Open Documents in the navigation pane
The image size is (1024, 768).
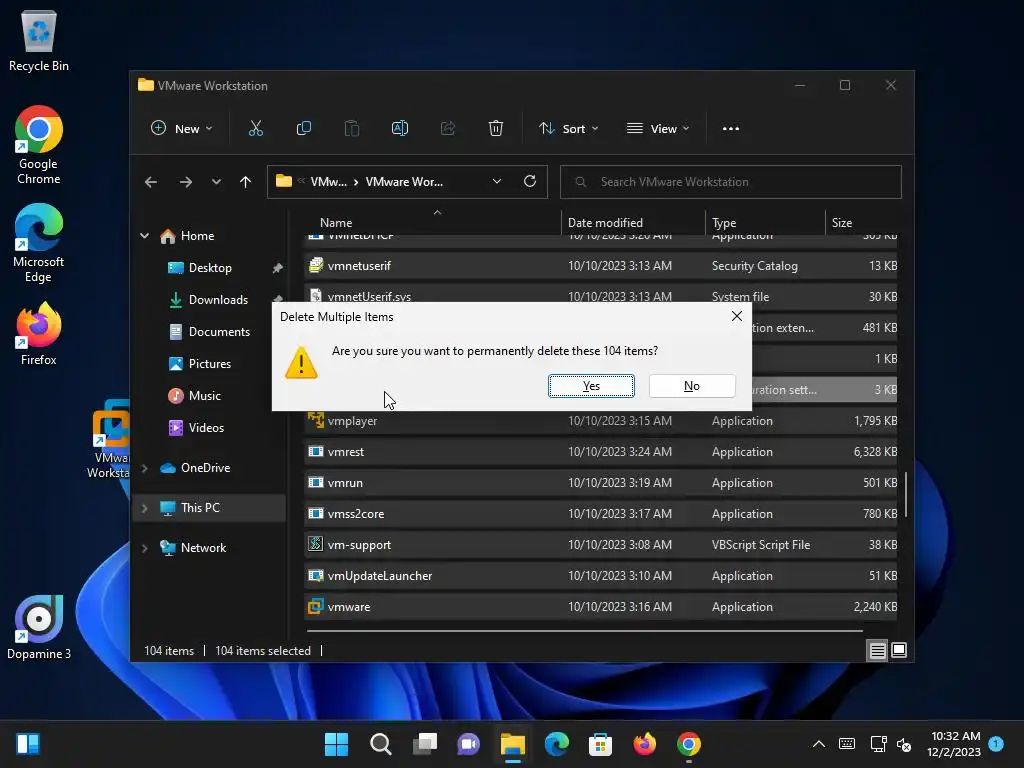point(219,332)
